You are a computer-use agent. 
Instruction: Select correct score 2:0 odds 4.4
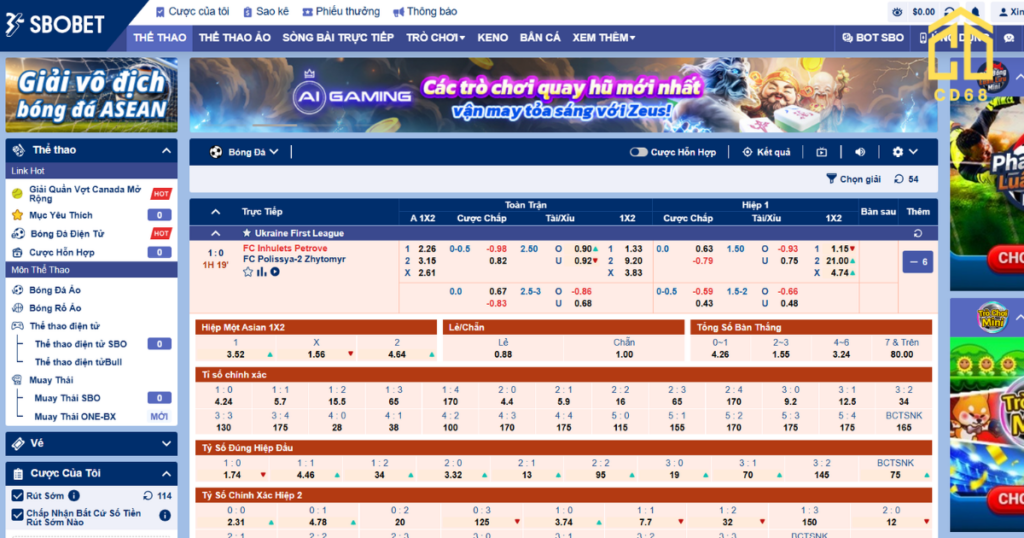(507, 402)
